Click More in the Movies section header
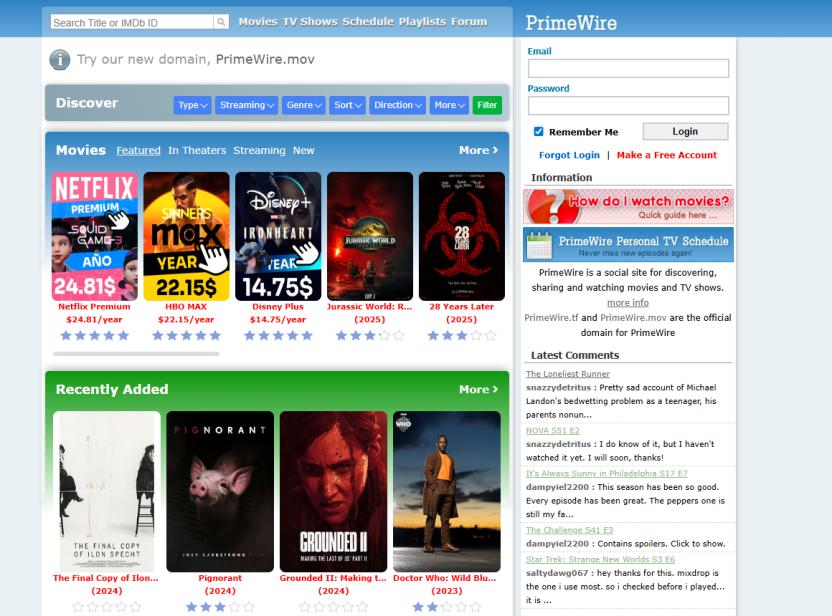This screenshot has height=616, width=832. pyautogui.click(x=479, y=151)
